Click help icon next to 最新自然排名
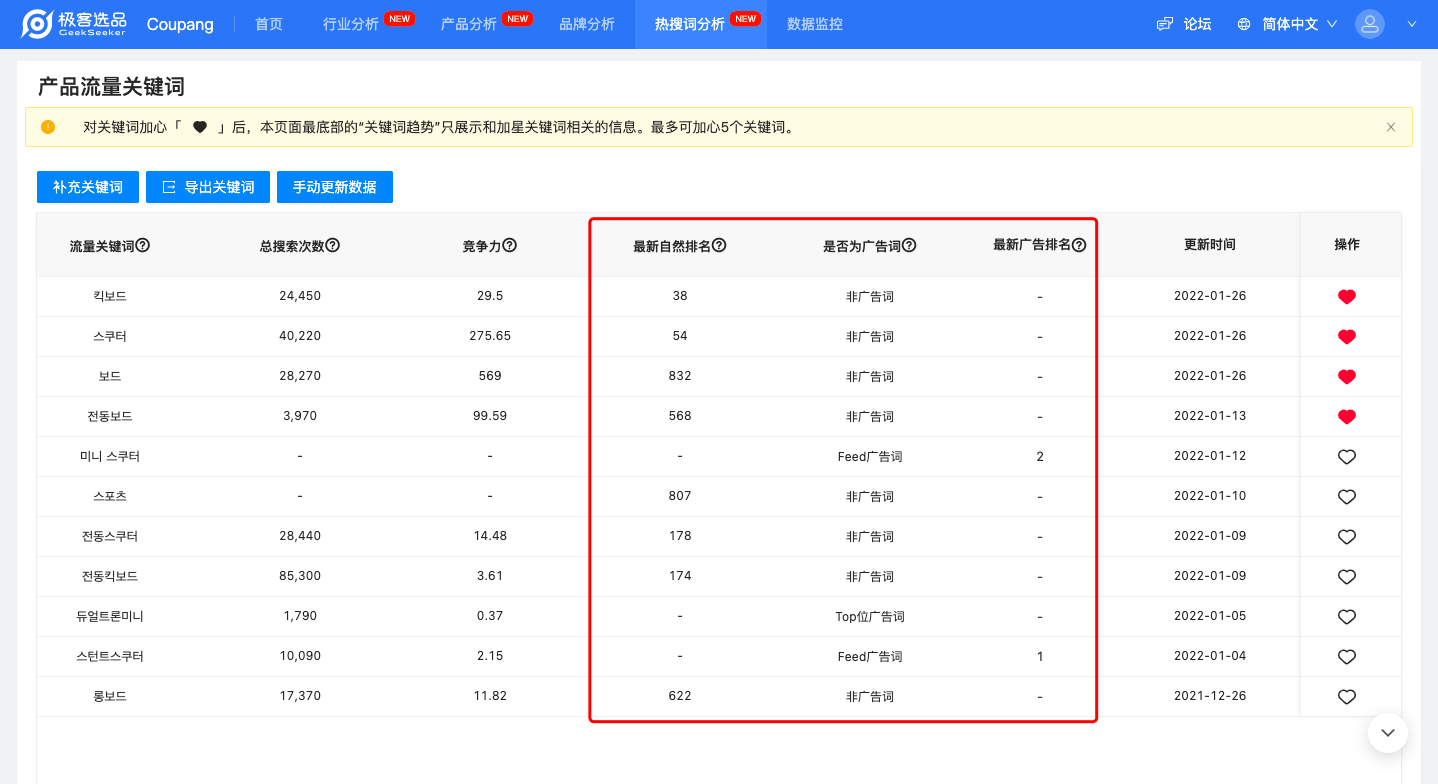This screenshot has width=1438, height=784. [719, 245]
